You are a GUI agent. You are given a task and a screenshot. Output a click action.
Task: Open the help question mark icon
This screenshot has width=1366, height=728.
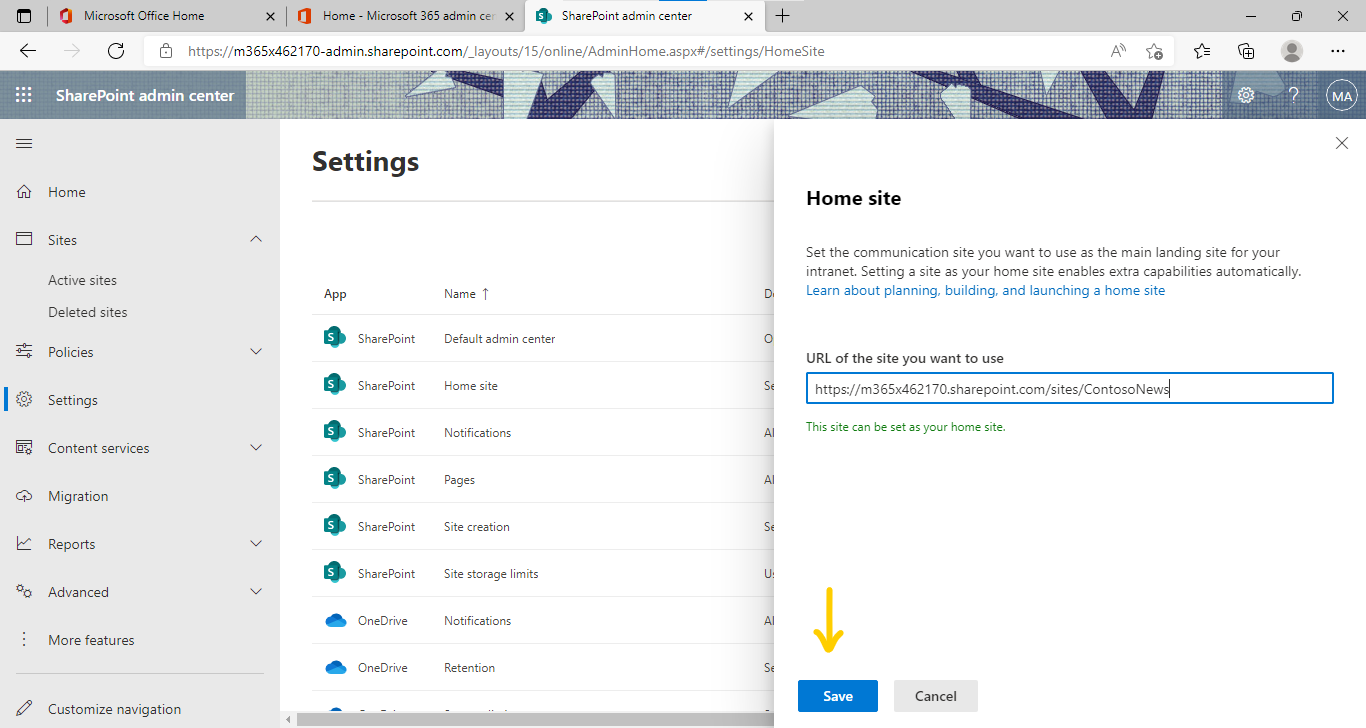(x=1293, y=95)
